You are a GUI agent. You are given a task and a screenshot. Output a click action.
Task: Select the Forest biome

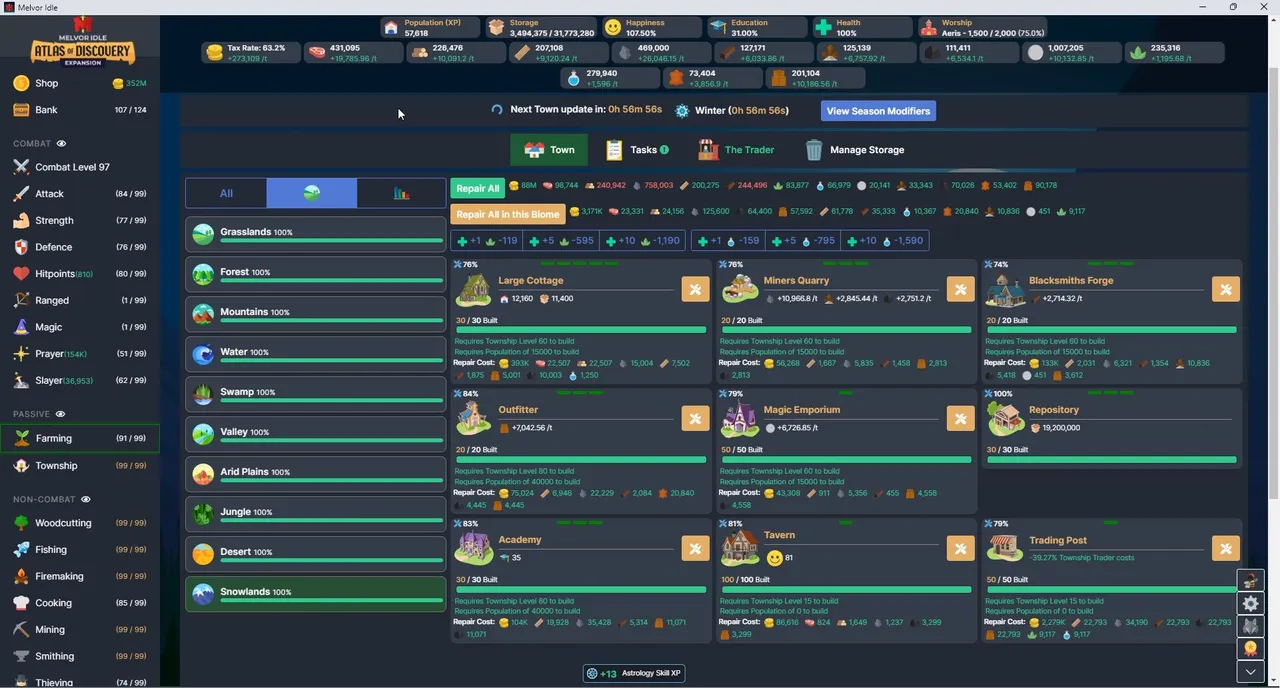tap(316, 275)
